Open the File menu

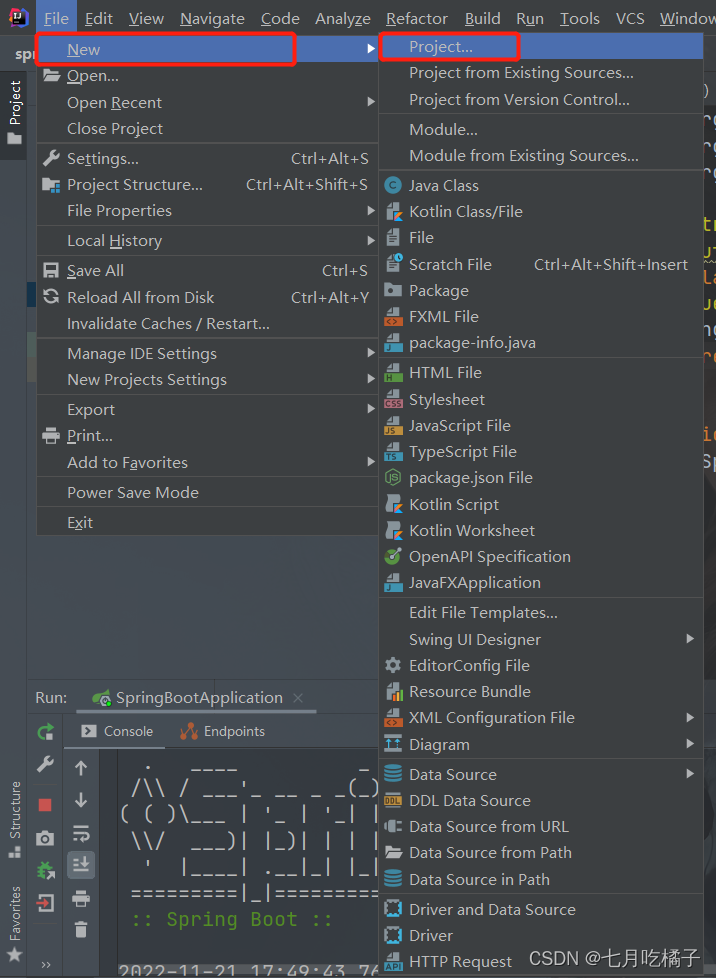point(56,19)
